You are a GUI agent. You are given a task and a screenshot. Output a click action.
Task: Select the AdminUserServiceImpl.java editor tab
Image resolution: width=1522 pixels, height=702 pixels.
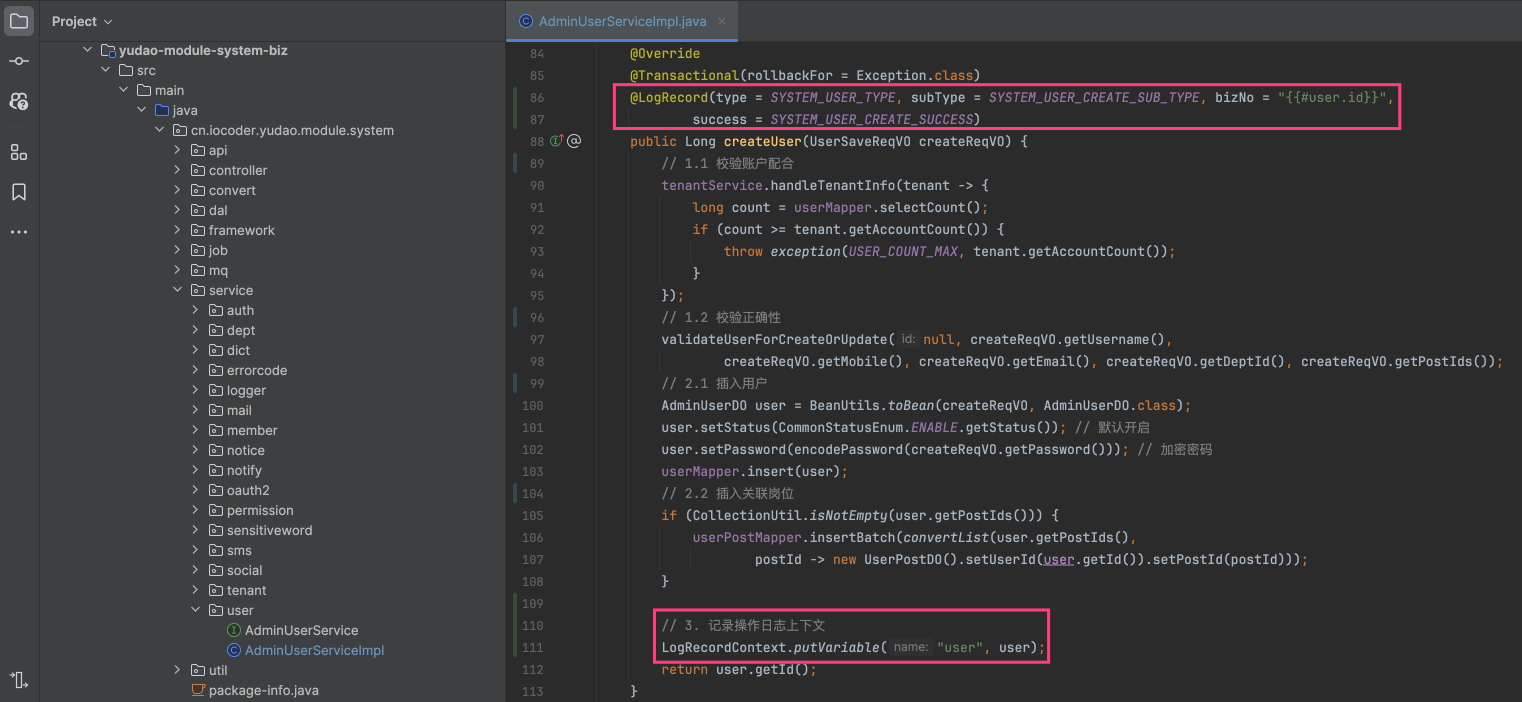(621, 21)
